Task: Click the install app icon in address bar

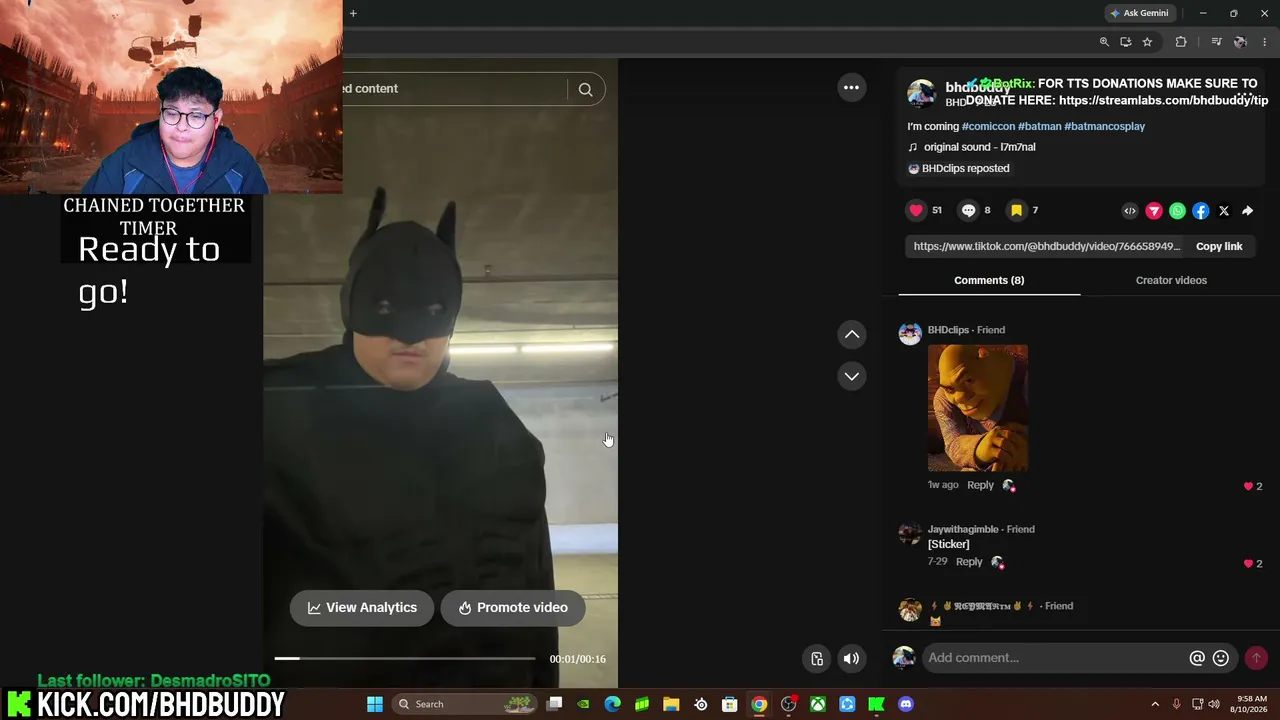Action: 1126,42
